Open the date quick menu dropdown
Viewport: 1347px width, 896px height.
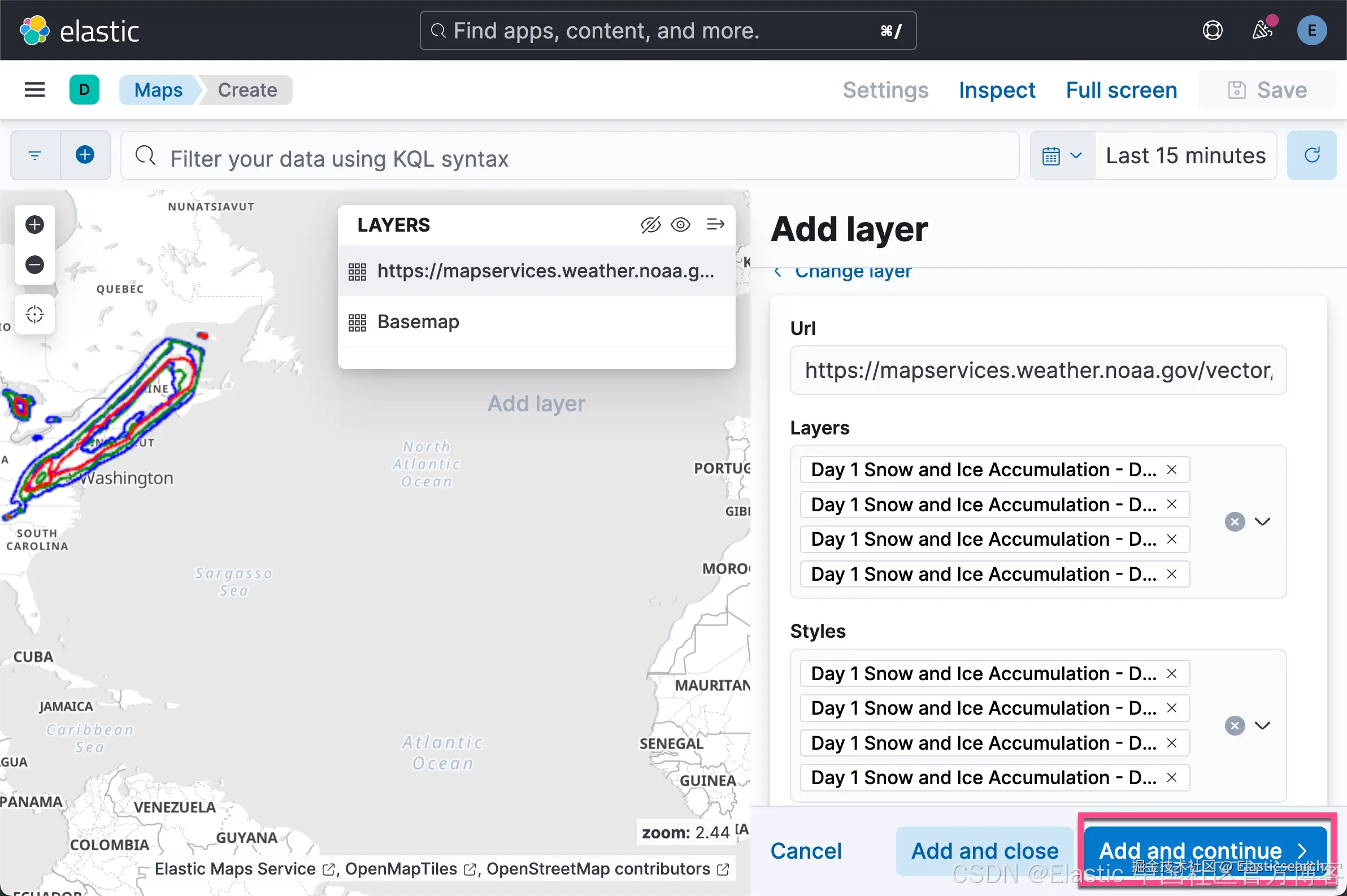point(1062,155)
